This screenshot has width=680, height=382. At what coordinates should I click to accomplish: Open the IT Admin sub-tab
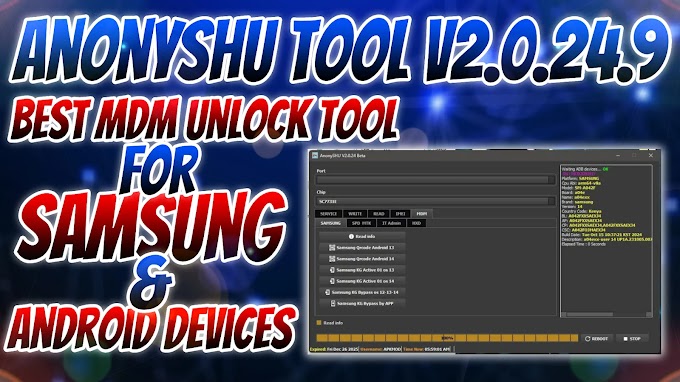[391, 223]
